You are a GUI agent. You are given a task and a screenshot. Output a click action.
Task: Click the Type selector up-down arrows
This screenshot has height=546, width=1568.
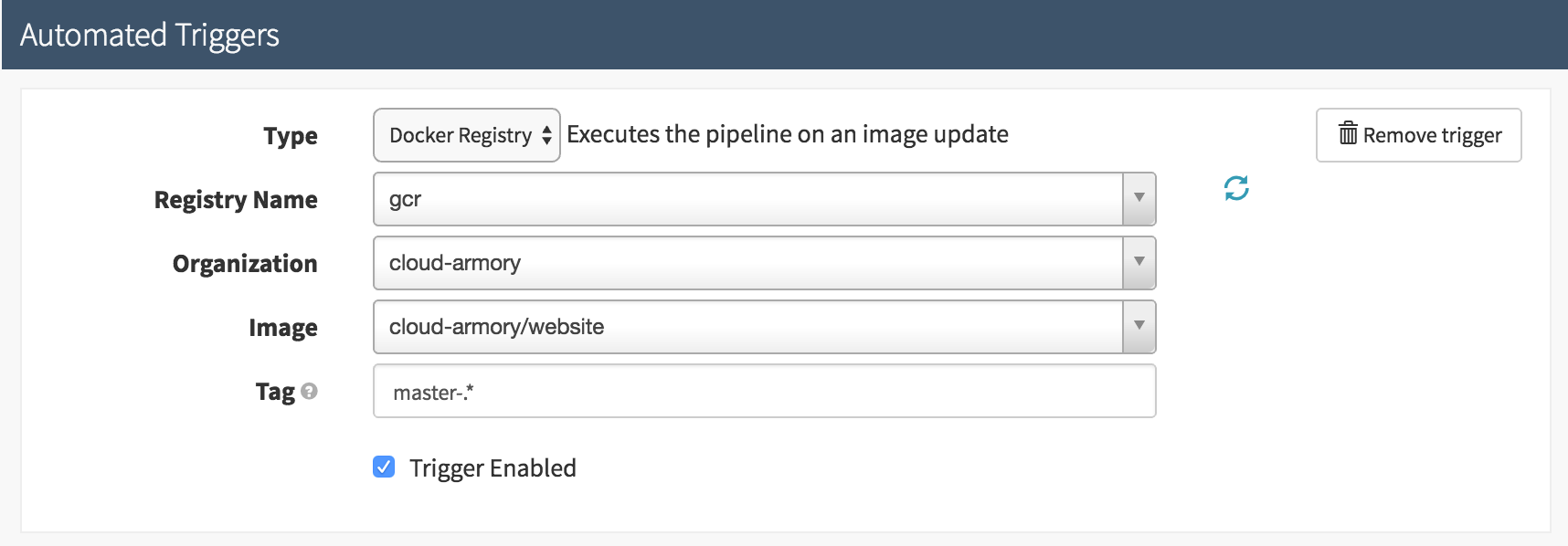pyautogui.click(x=546, y=136)
